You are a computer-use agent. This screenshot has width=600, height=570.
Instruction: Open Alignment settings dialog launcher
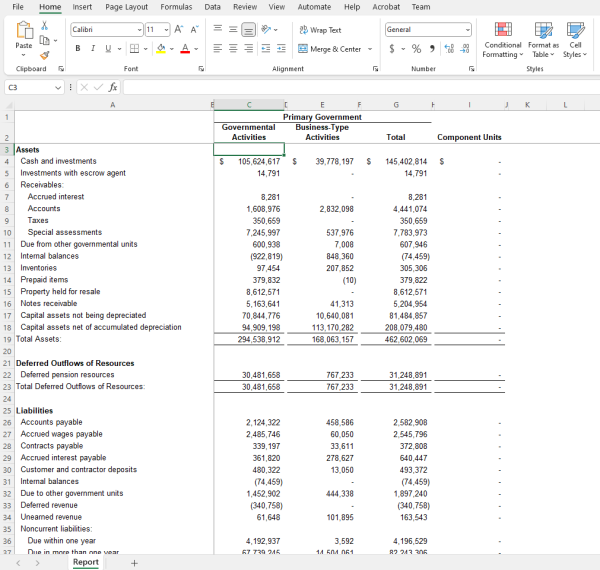375,69
